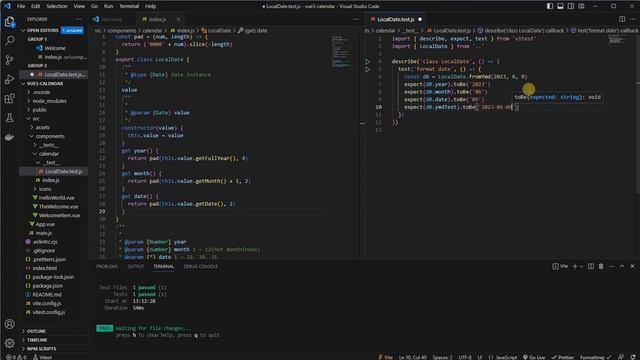Image resolution: width=640 pixels, height=360 pixels.
Task: Click the feedback icon in status bar
Action: point(621,357)
